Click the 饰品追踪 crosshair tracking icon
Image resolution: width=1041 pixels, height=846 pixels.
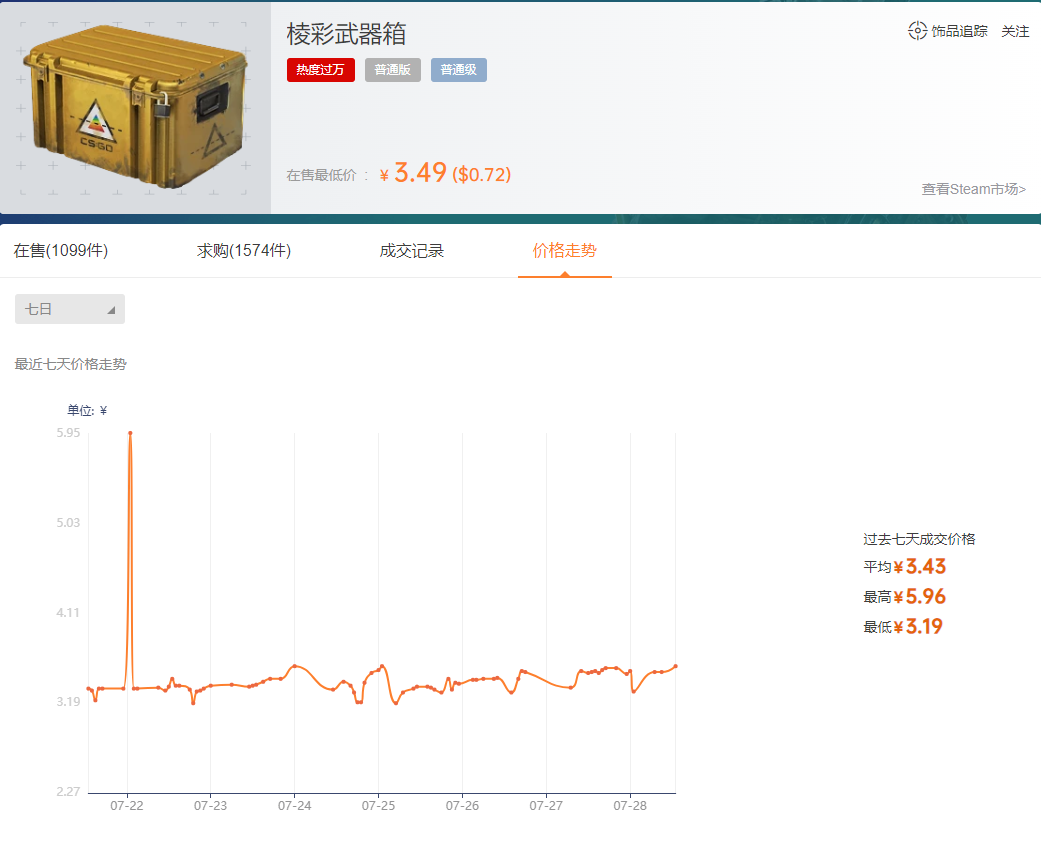(x=916, y=31)
